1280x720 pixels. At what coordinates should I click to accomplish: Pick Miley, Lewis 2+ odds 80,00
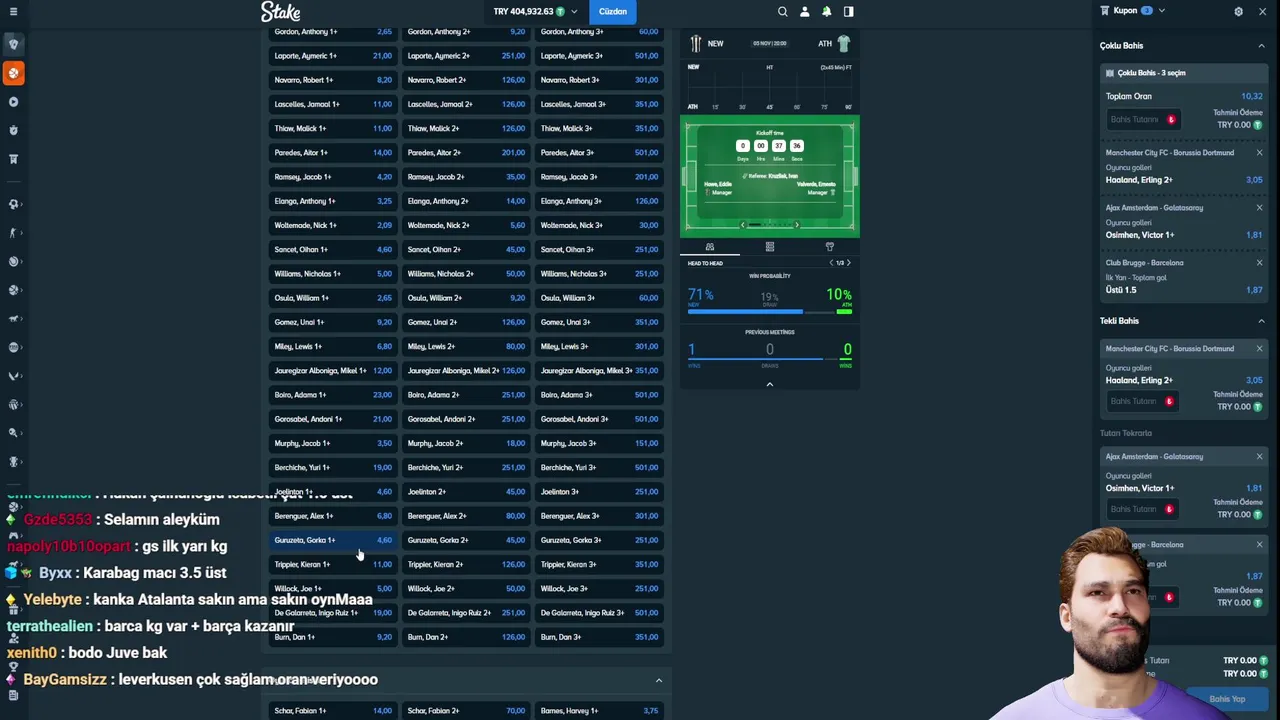click(x=466, y=346)
